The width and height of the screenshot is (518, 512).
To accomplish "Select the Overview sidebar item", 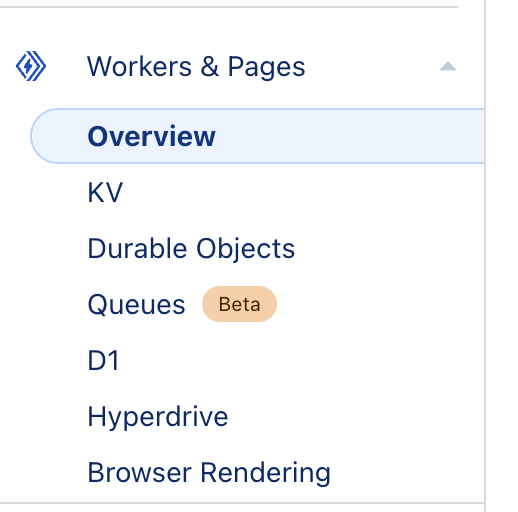I will click(257, 136).
